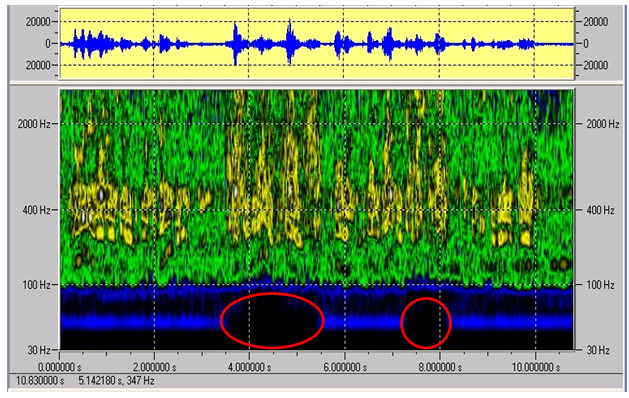Click the spectrogram display panel

pos(317,219)
